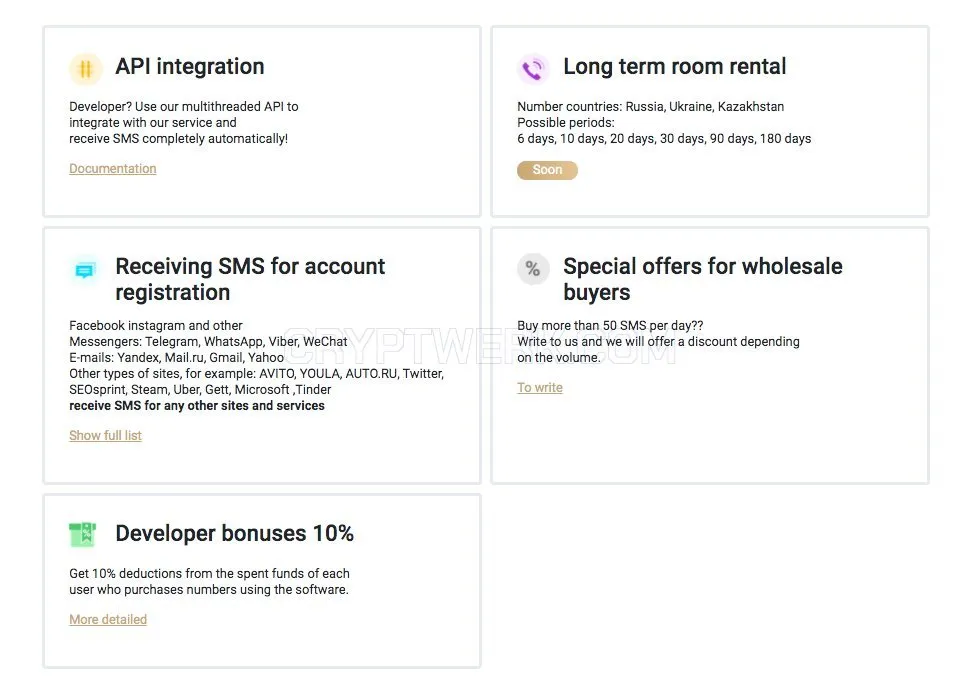The width and height of the screenshot is (960, 693).
Task: Select the Long term room rental heading
Action: click(675, 66)
